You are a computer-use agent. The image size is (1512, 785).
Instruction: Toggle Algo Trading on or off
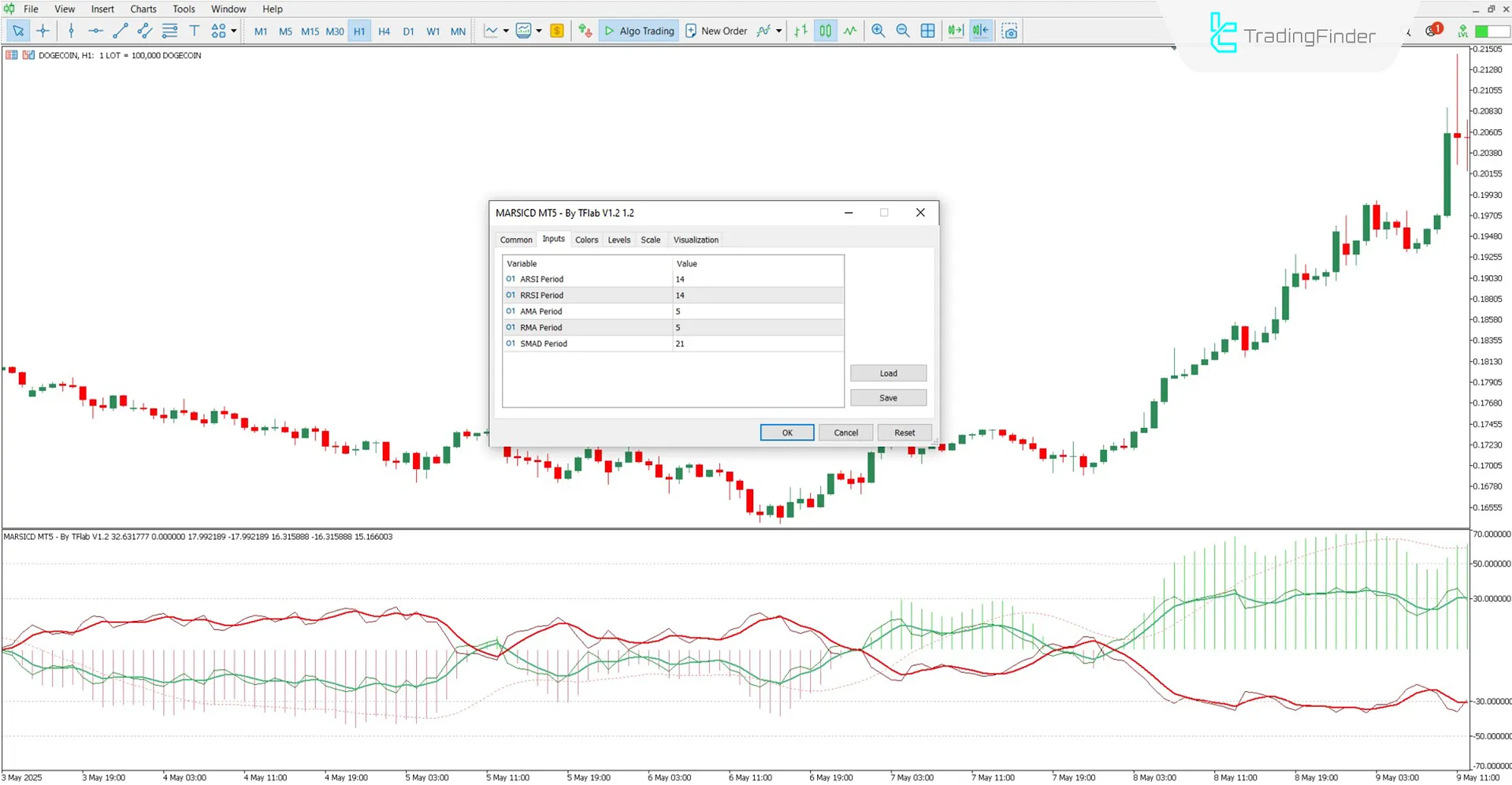[639, 31]
